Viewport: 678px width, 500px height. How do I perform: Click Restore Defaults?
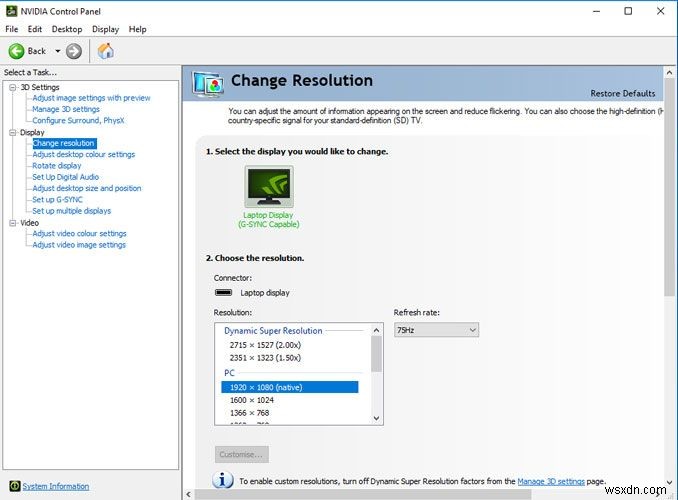click(x=623, y=93)
